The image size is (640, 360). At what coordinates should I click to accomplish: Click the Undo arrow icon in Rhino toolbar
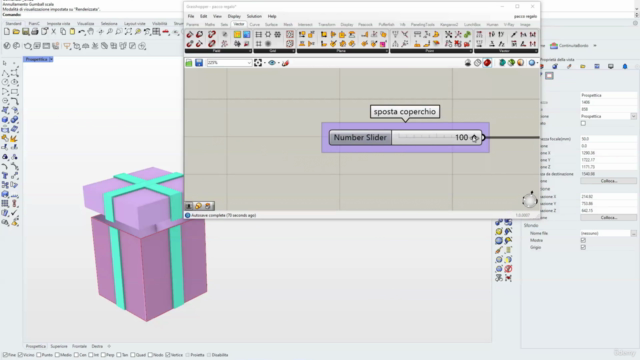[82, 31]
